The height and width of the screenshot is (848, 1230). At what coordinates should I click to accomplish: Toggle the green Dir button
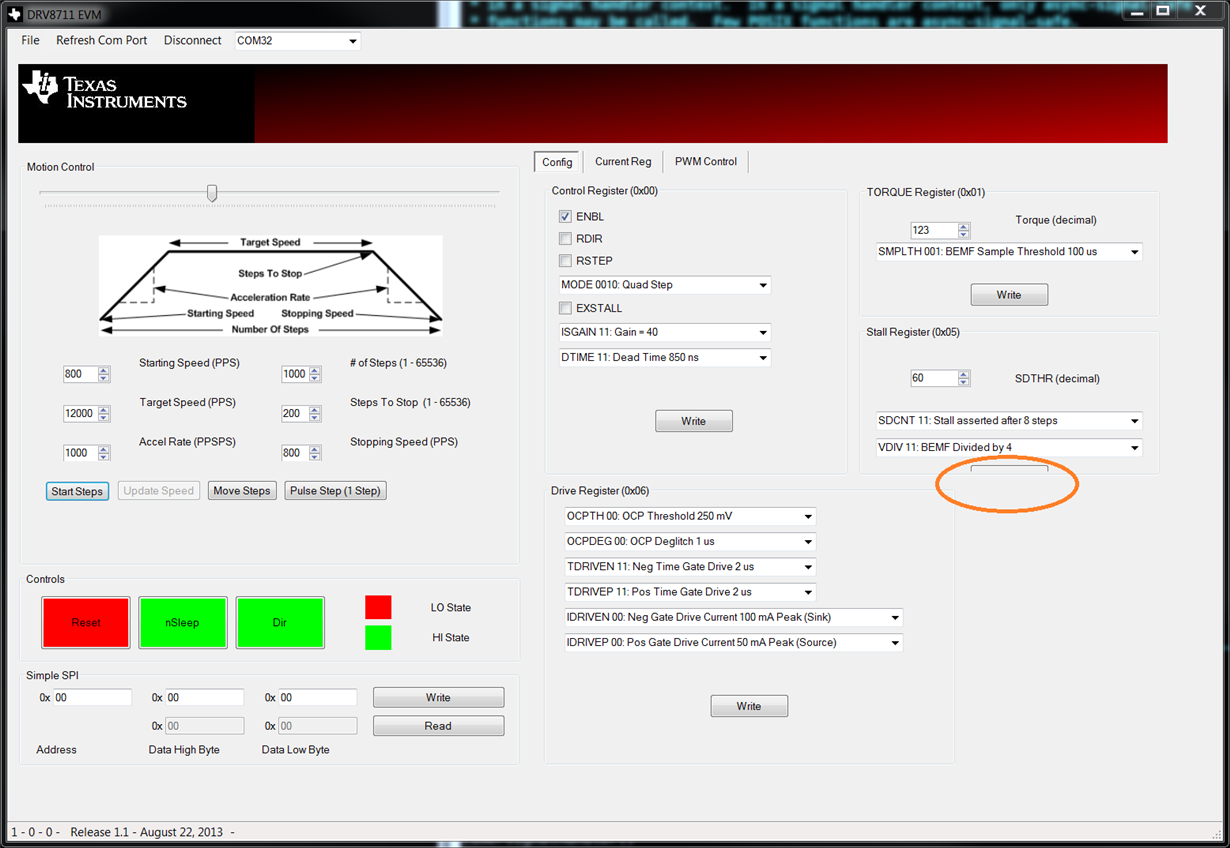click(280, 622)
